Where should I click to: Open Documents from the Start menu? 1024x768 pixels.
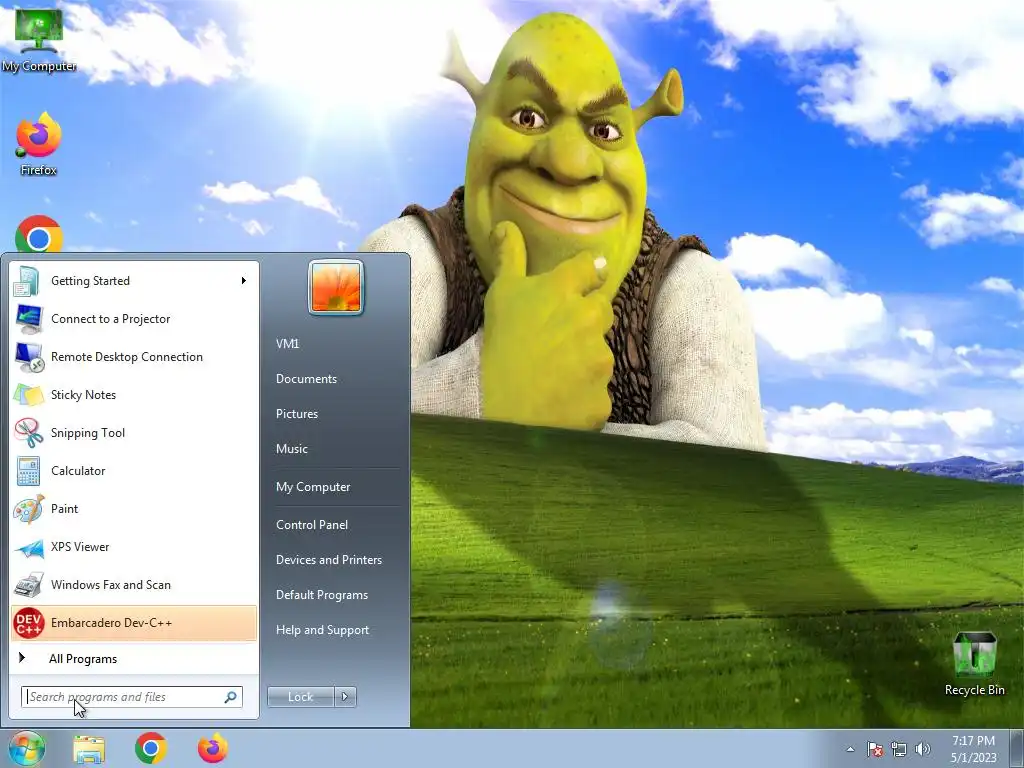pos(306,379)
